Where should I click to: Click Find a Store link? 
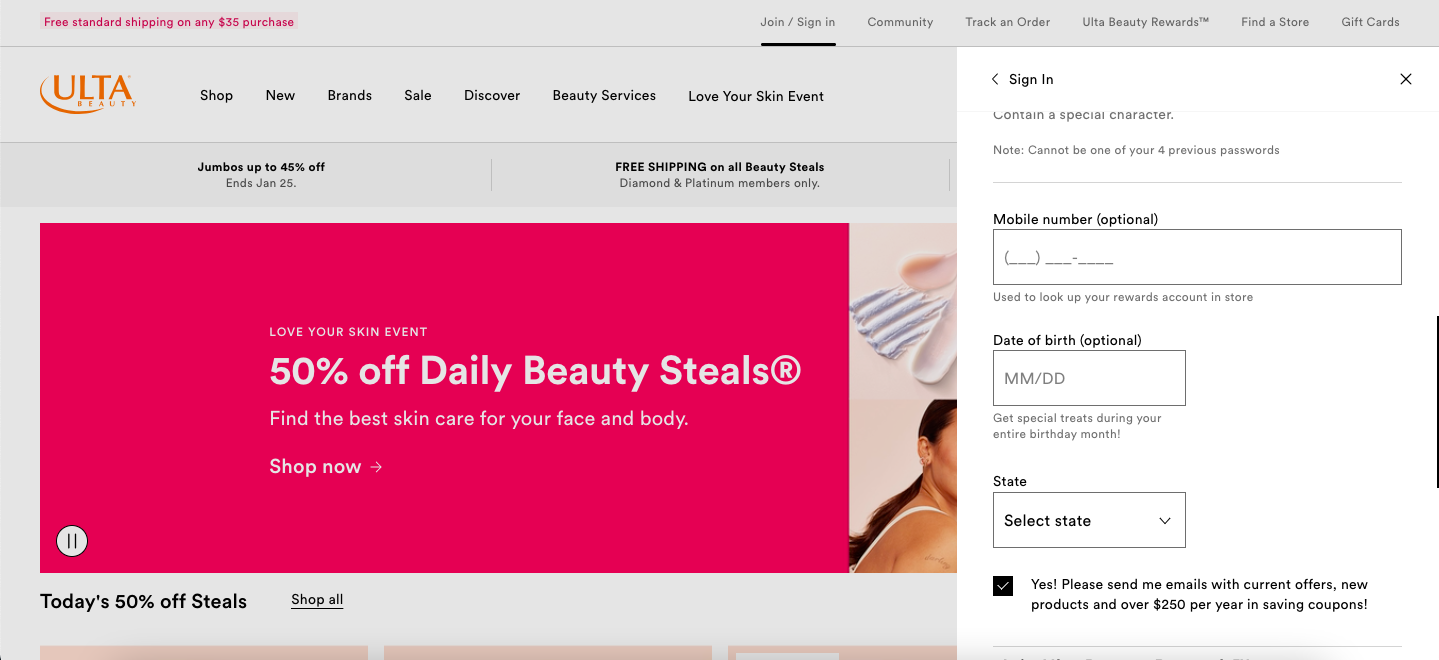(x=1275, y=22)
